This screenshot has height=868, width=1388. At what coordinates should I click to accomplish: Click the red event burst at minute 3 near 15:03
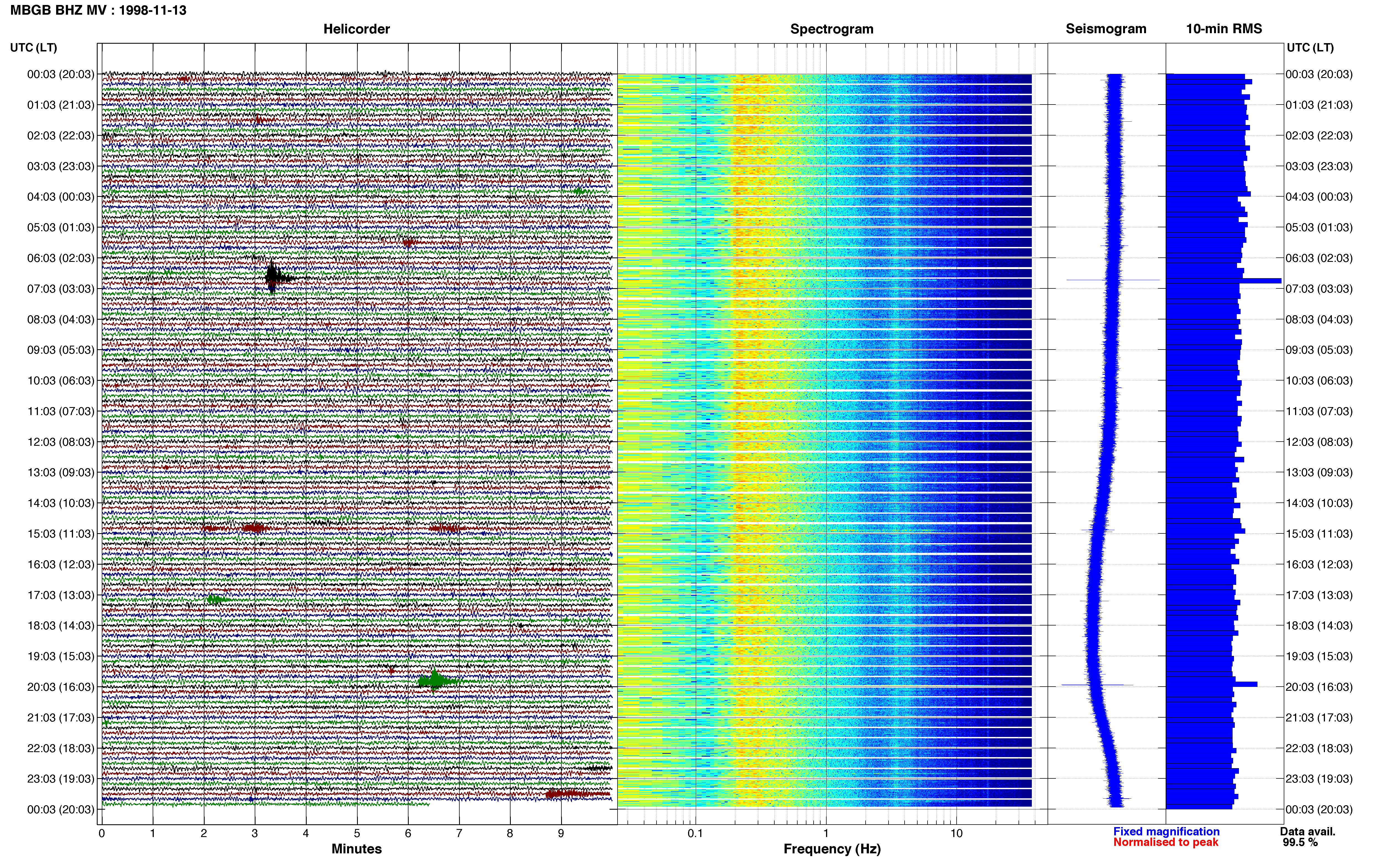point(254,528)
